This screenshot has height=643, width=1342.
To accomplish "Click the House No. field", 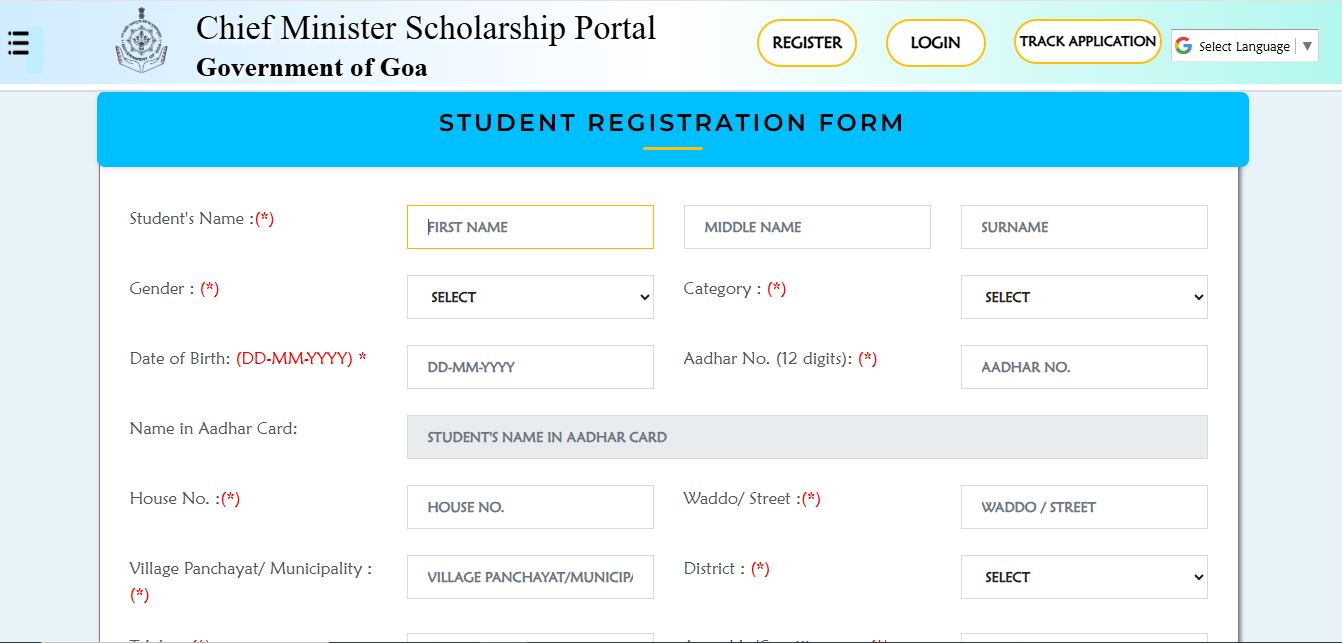I will (x=530, y=507).
